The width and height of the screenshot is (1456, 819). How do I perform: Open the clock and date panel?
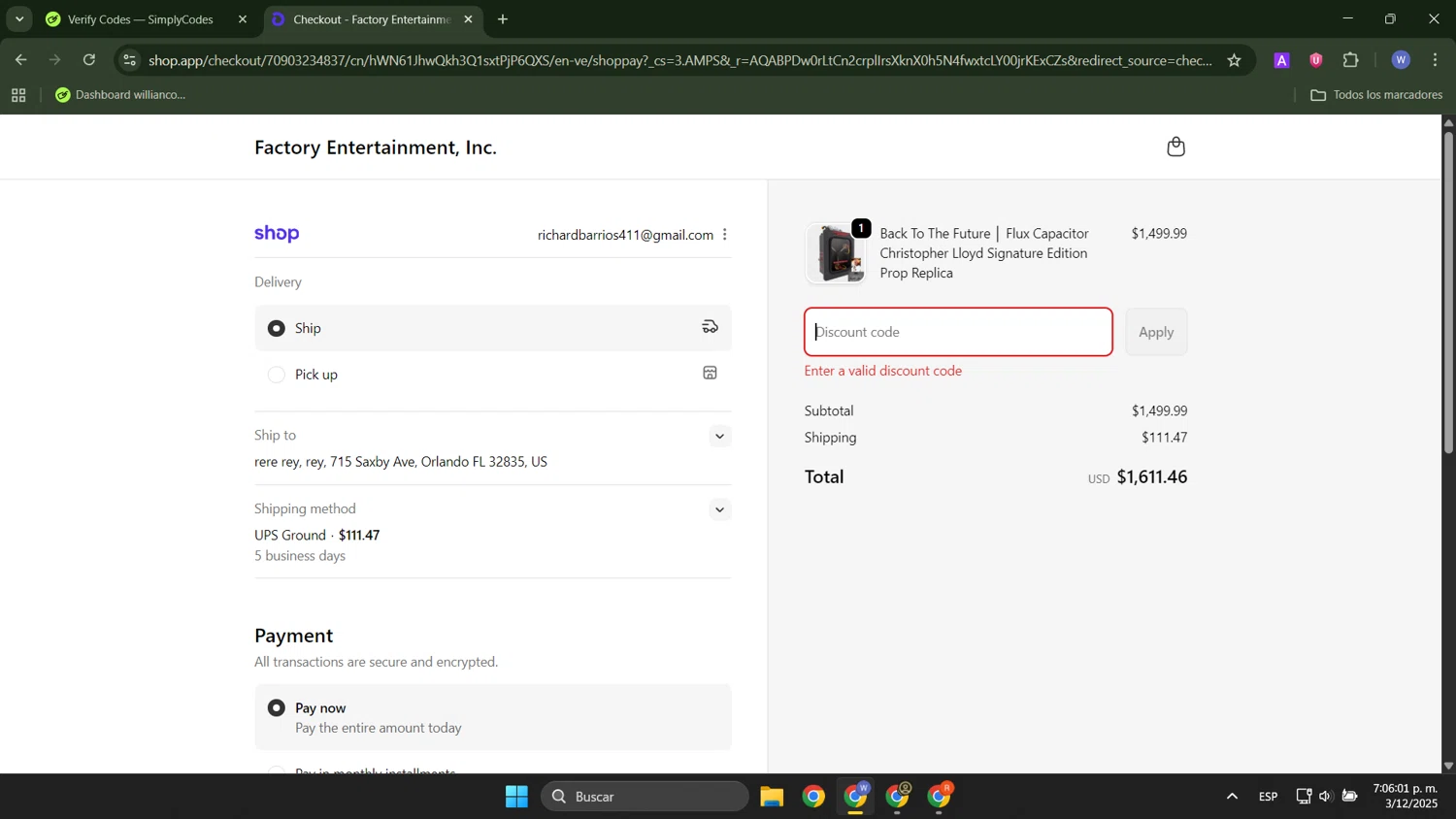coord(1406,797)
